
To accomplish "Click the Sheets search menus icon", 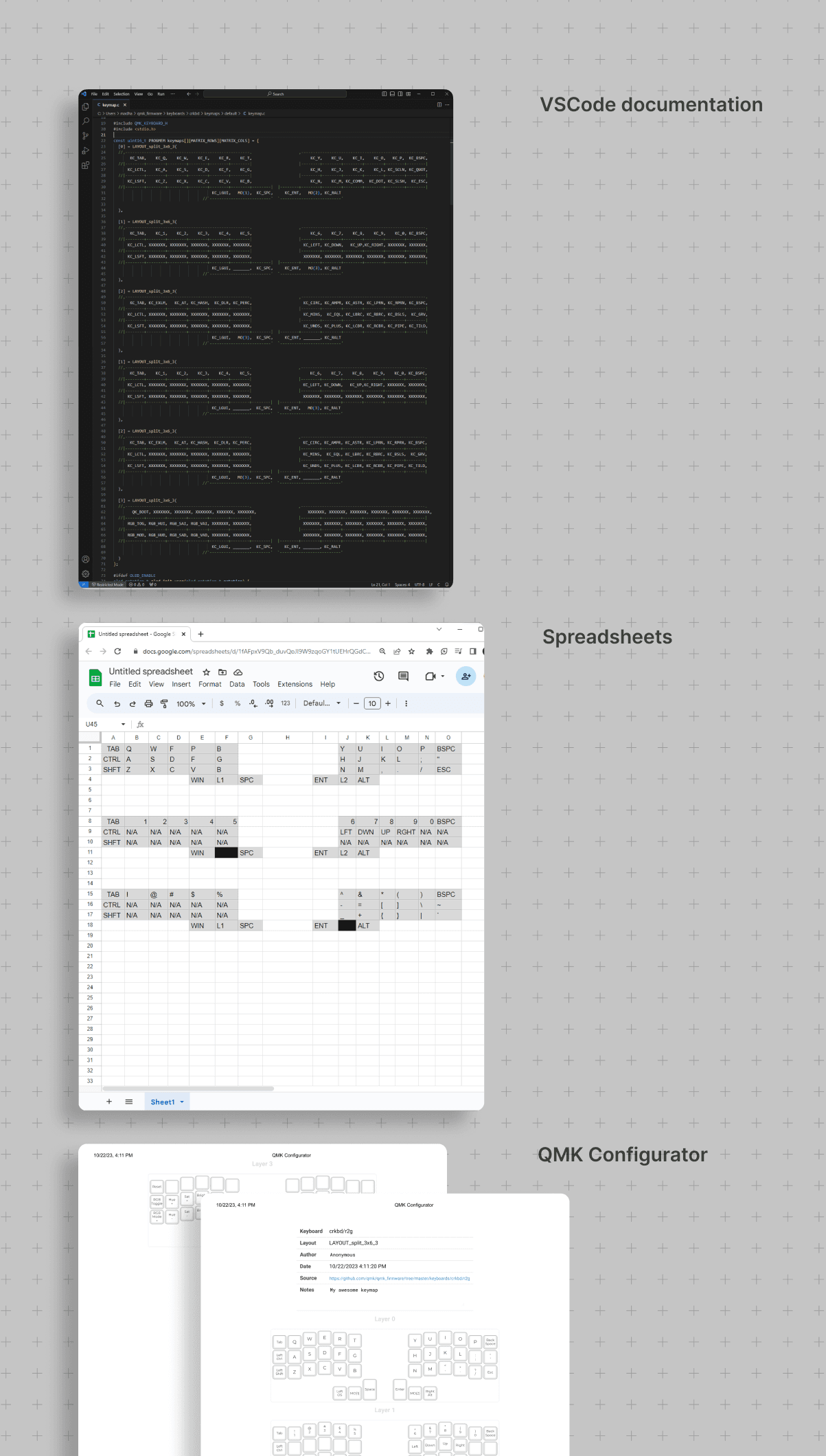I will 100,703.
